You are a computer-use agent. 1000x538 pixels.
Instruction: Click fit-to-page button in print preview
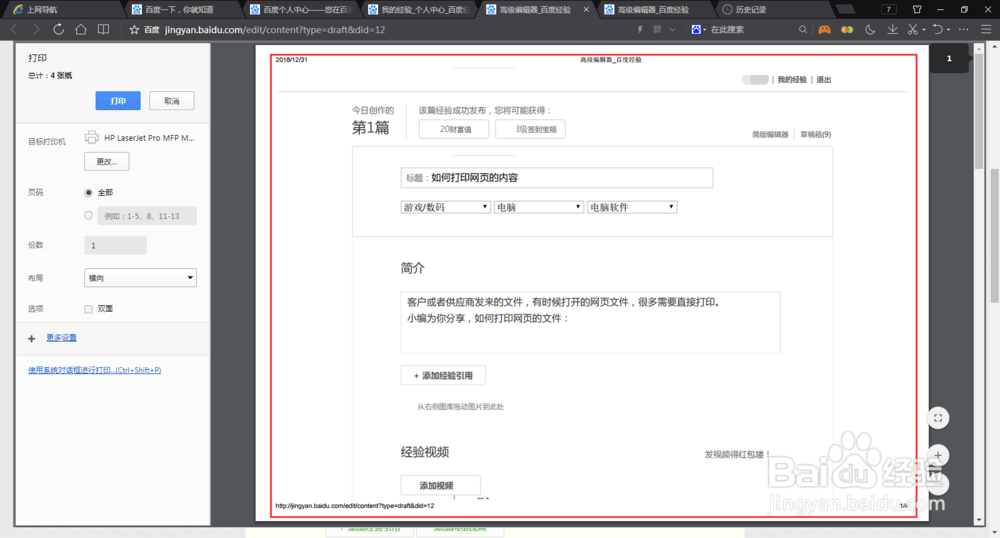click(938, 418)
